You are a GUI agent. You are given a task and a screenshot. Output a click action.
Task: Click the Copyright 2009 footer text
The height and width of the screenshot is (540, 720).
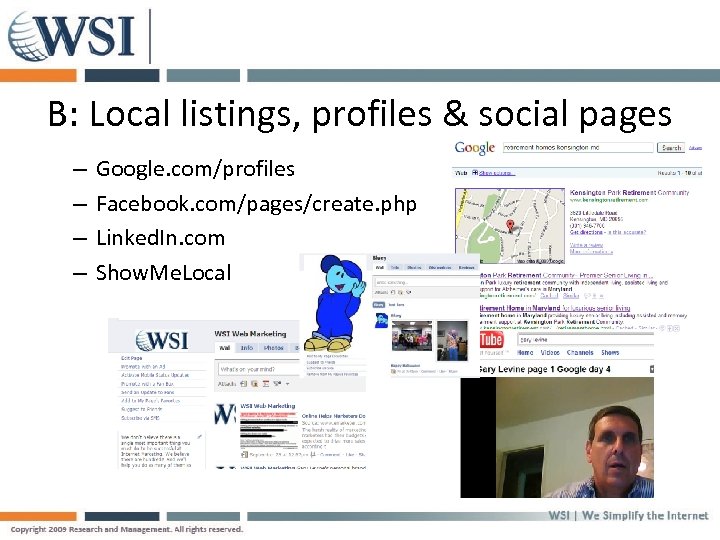tap(126, 529)
